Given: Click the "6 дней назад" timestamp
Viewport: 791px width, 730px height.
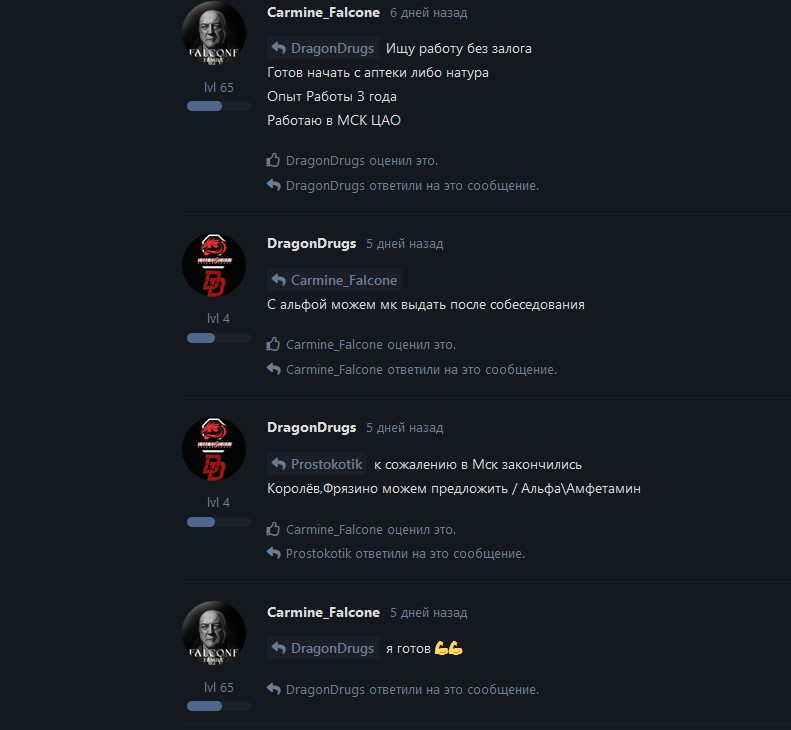Looking at the screenshot, I should pyautogui.click(x=428, y=13).
